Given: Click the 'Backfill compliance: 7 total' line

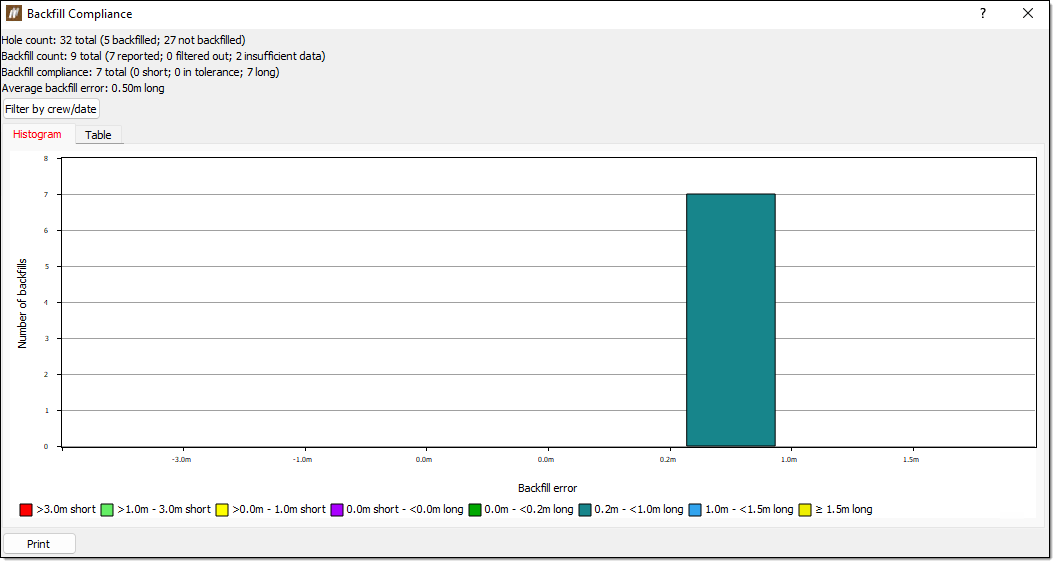Looking at the screenshot, I should (141, 72).
